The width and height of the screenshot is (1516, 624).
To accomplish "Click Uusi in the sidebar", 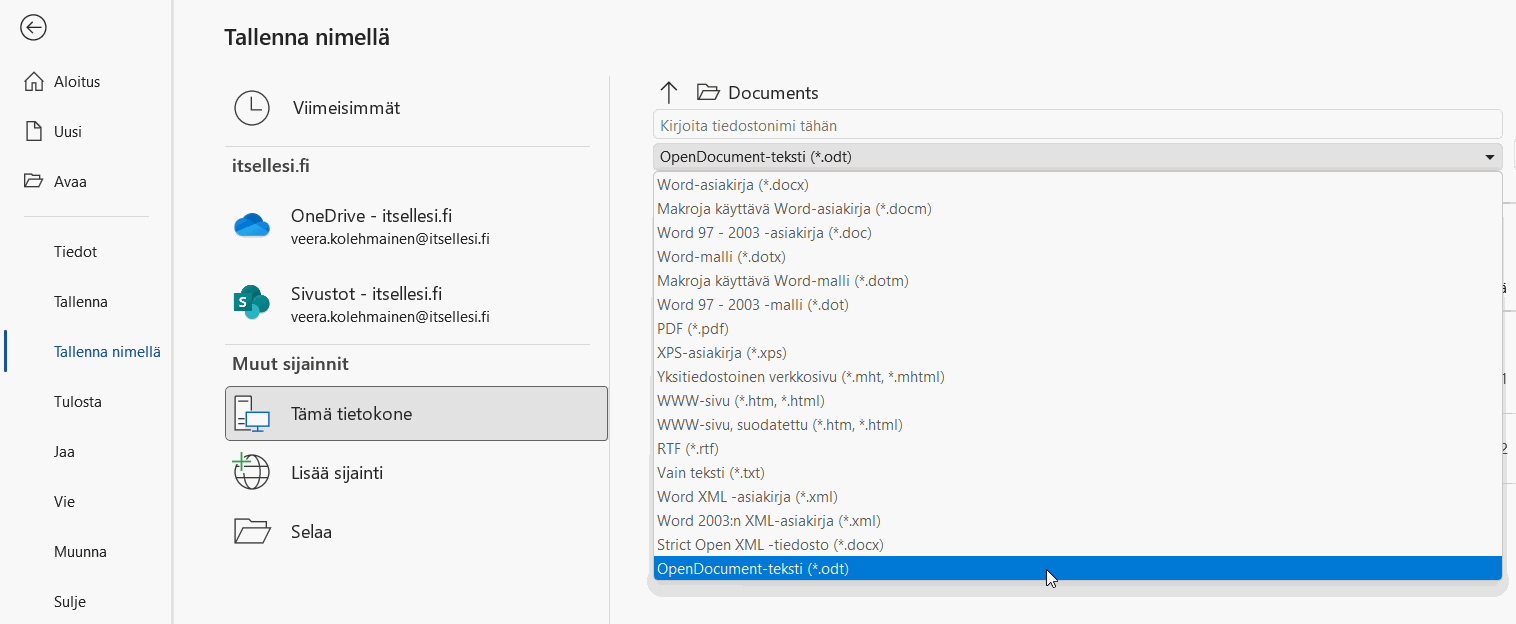I will coord(68,132).
